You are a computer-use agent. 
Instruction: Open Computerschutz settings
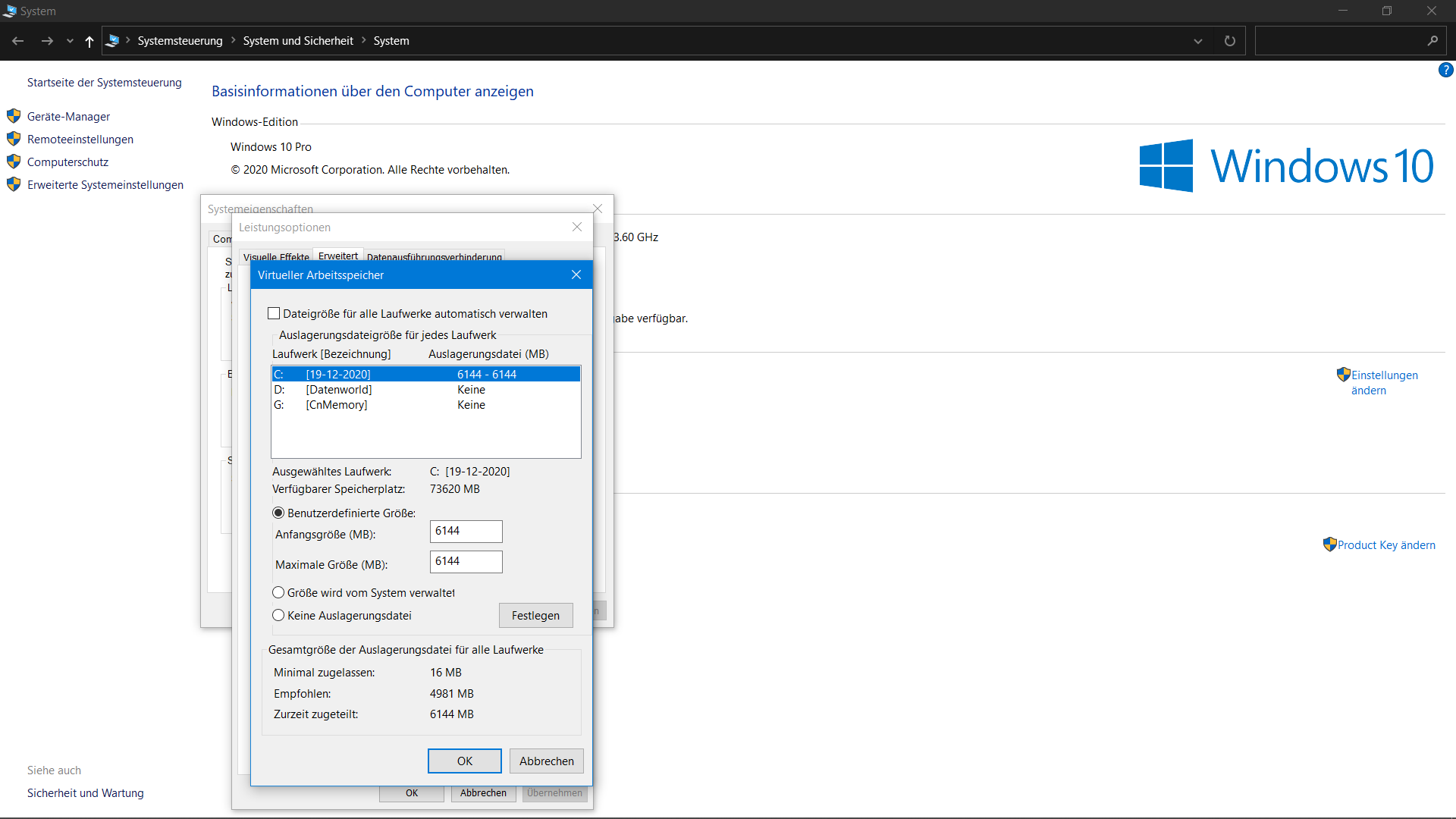[67, 162]
